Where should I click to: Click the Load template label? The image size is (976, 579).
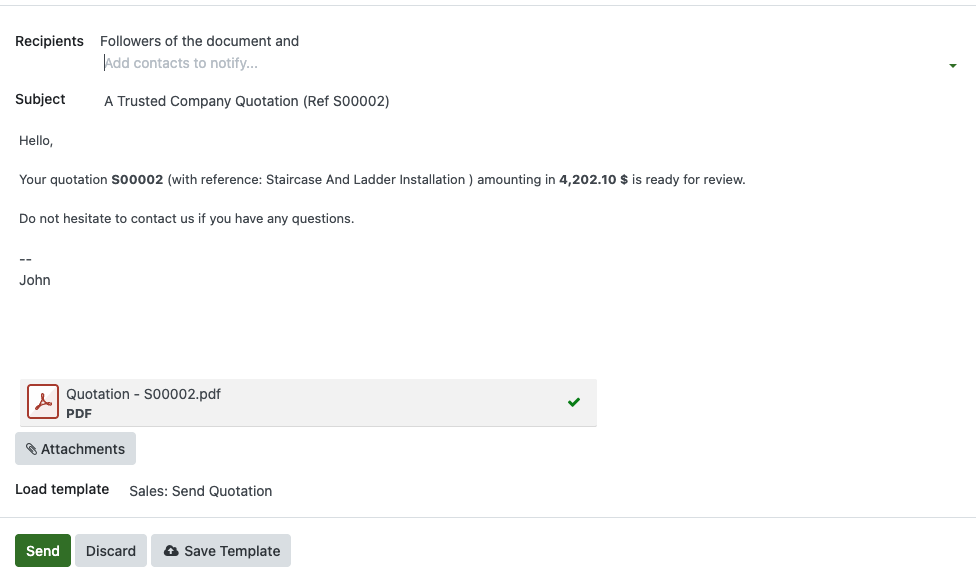[62, 489]
